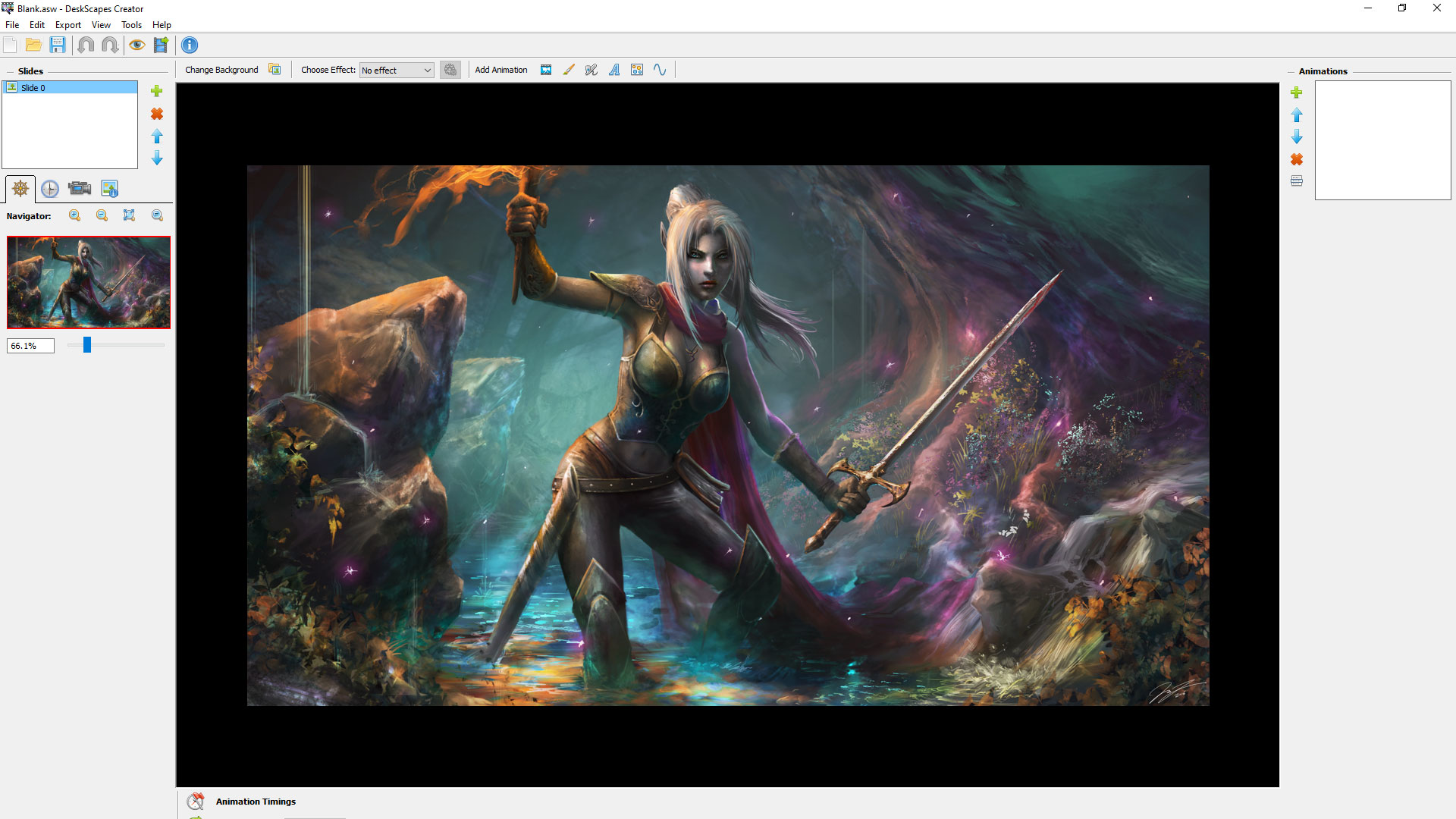The width and height of the screenshot is (1456, 819).
Task: Click the empty Animations list box
Action: coord(1382,140)
